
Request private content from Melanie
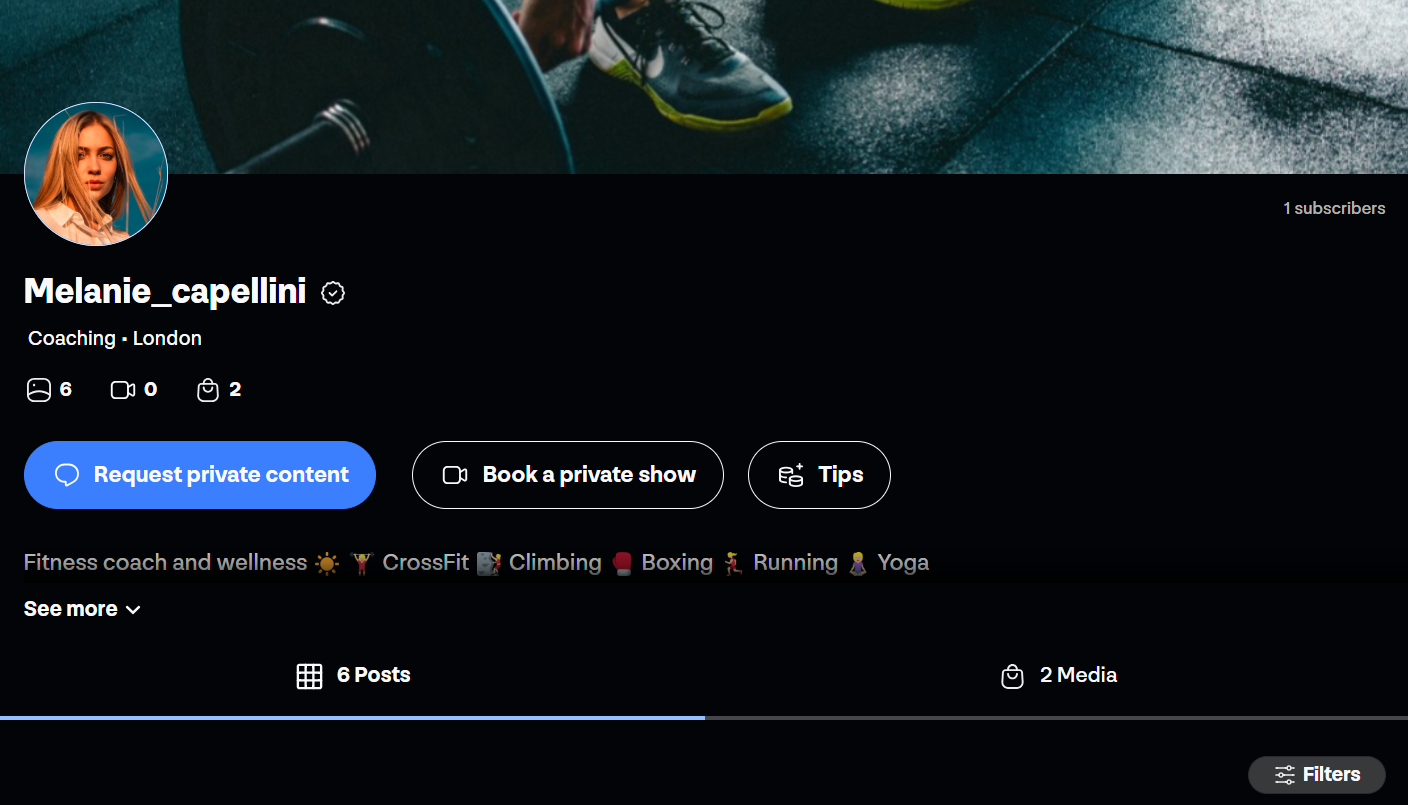(x=200, y=475)
